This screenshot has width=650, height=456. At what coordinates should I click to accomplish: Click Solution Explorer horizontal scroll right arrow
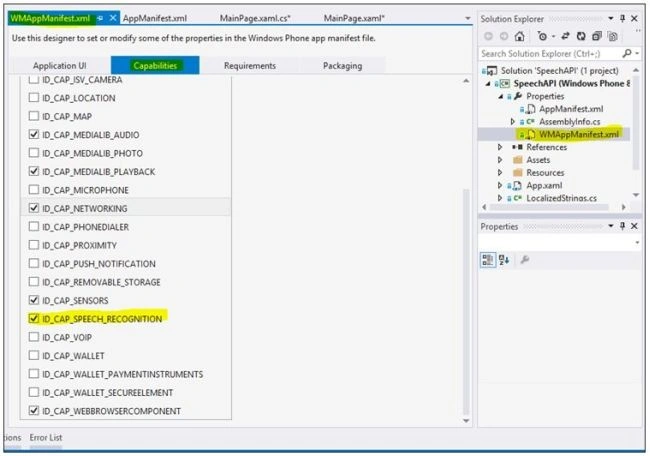[623, 207]
